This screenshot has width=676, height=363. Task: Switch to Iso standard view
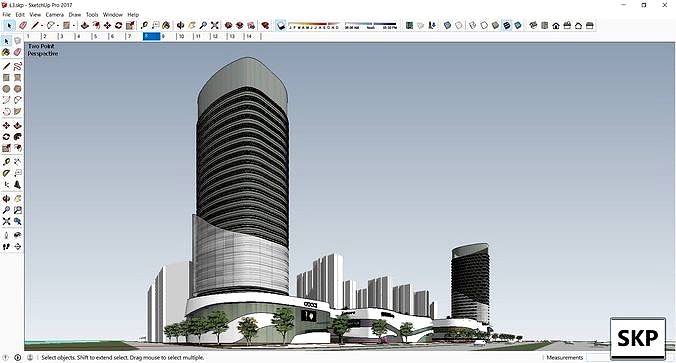533,26
